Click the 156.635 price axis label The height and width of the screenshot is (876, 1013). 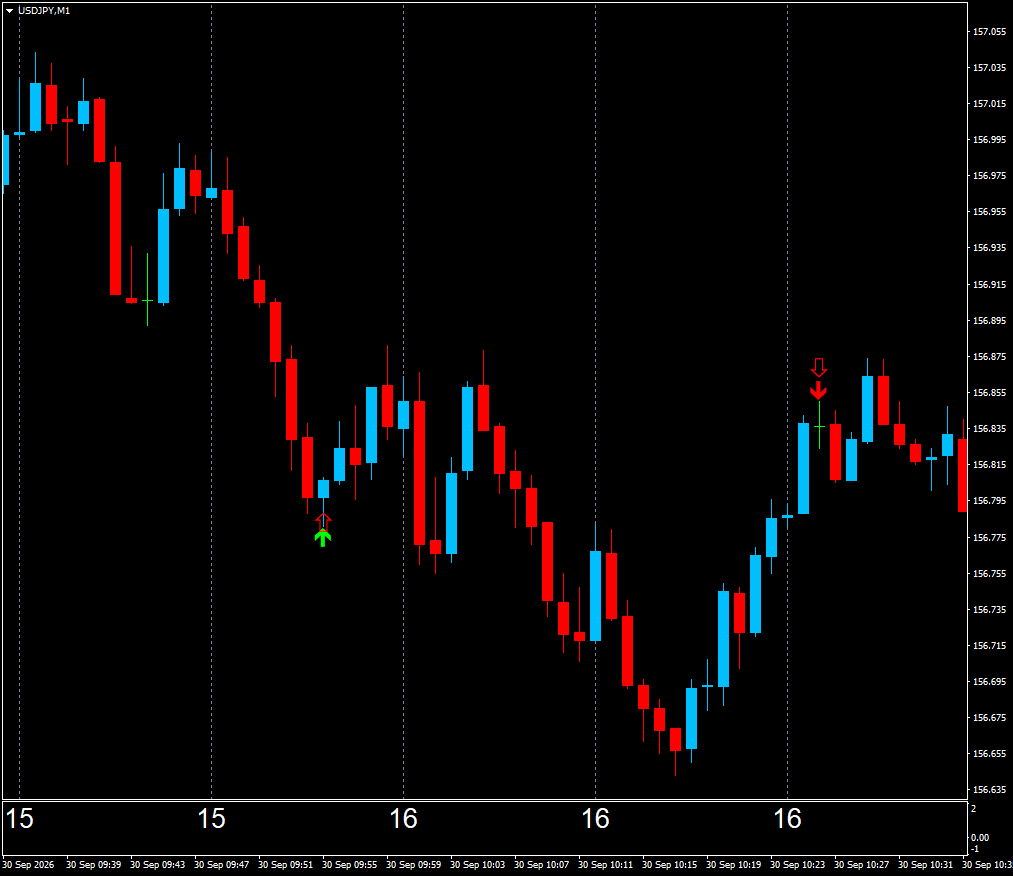[x=989, y=790]
